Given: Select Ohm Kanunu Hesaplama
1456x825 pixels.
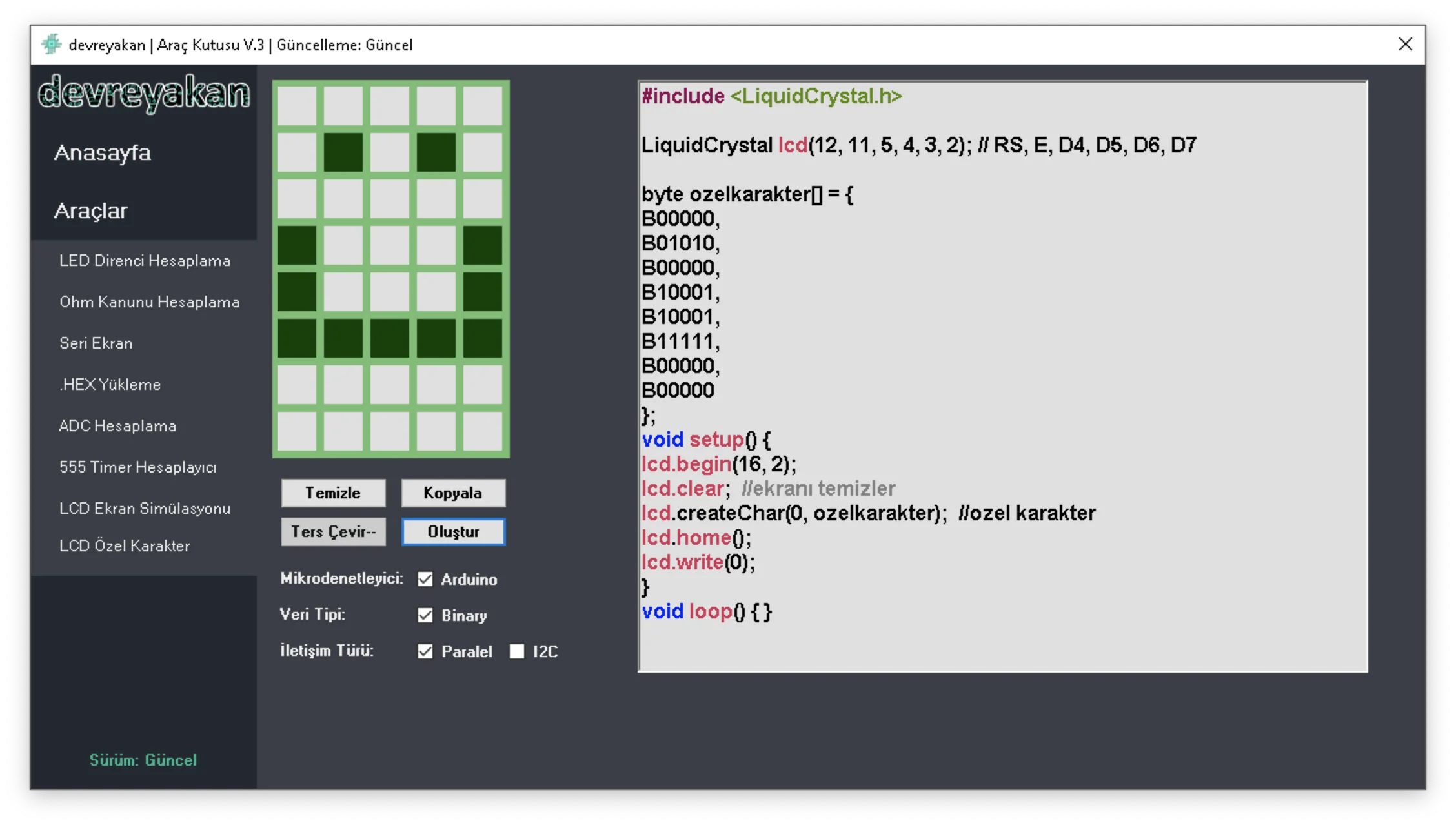Looking at the screenshot, I should click(x=149, y=301).
